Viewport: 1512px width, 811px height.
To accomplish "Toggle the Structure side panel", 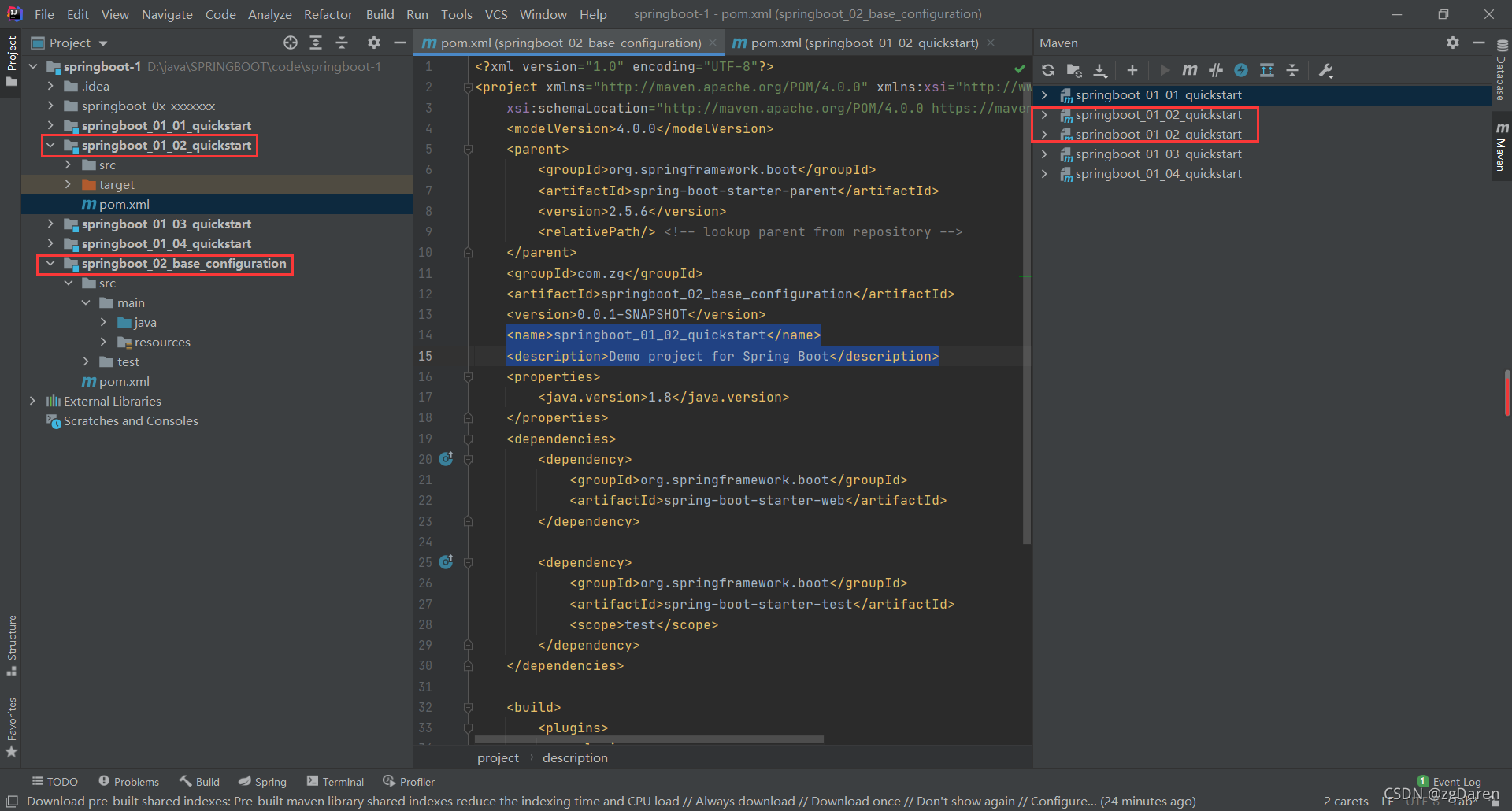I will (11, 645).
